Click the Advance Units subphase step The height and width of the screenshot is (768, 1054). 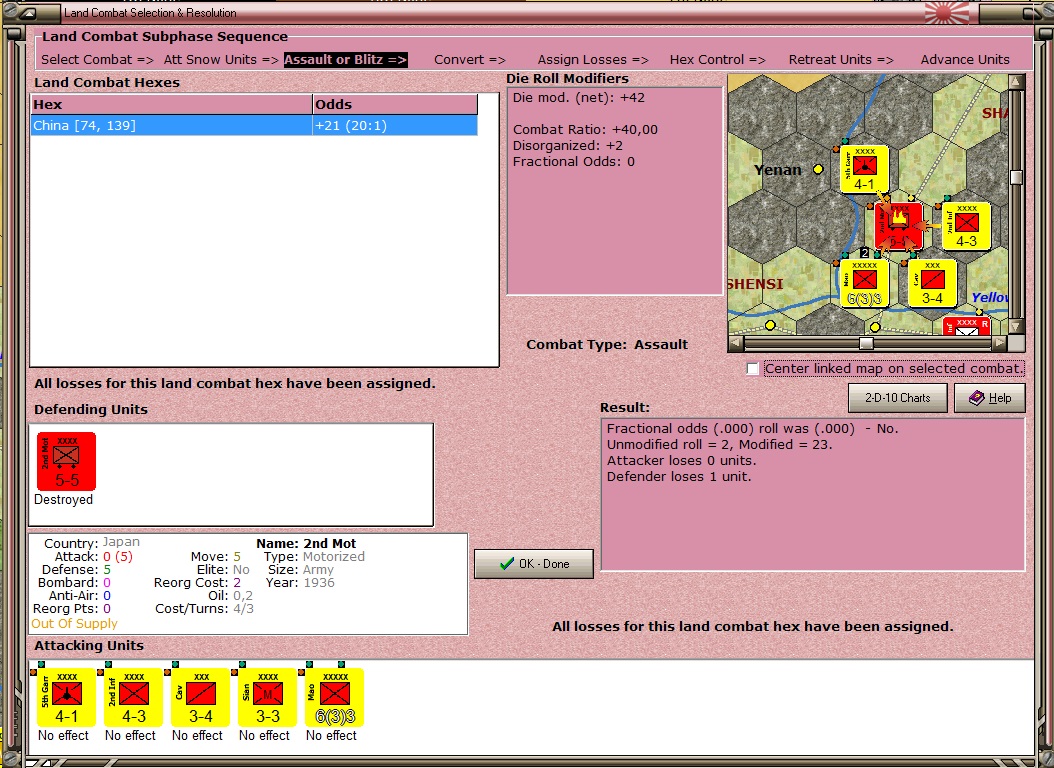point(965,59)
